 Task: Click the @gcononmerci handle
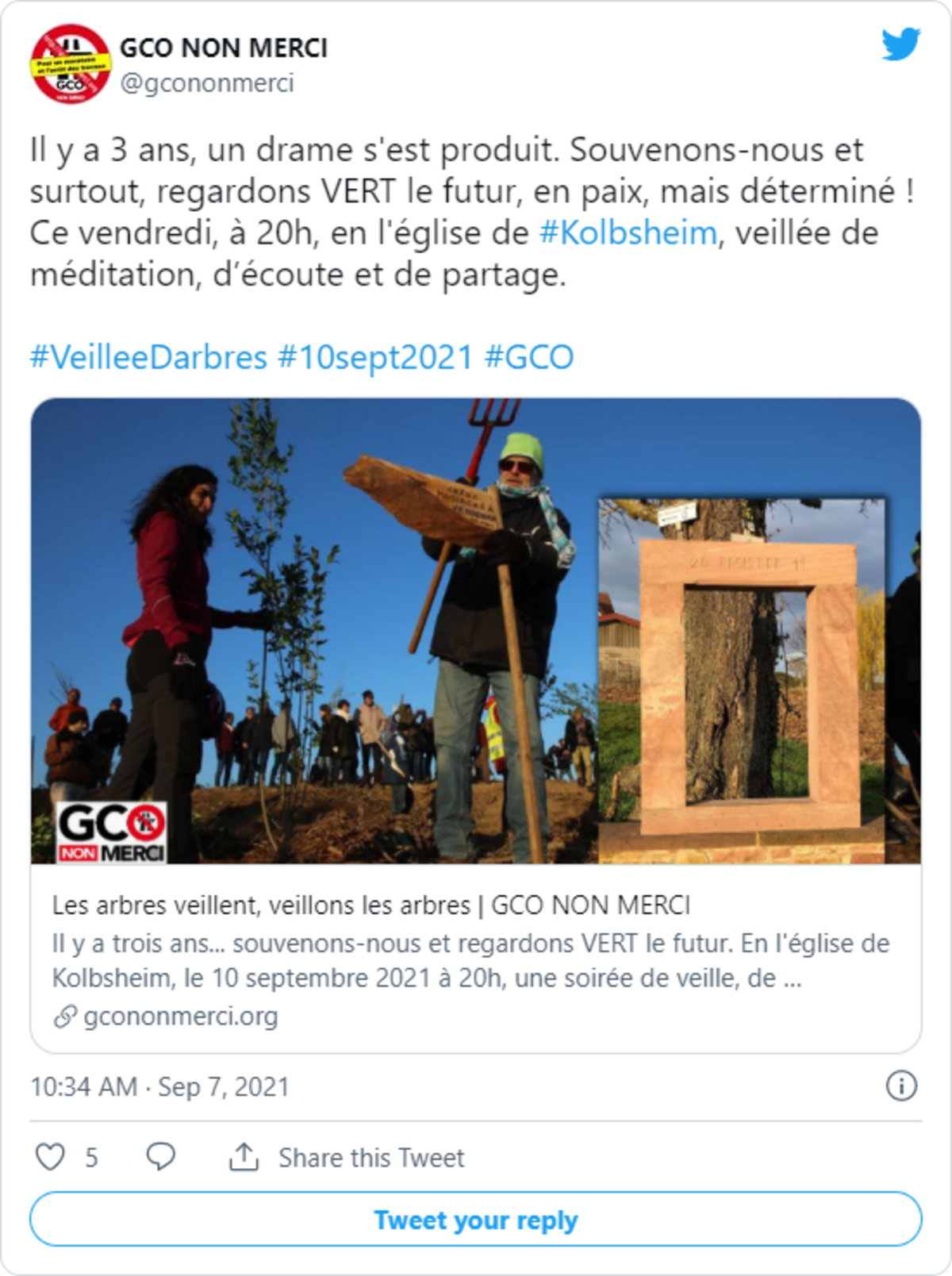coord(207,83)
